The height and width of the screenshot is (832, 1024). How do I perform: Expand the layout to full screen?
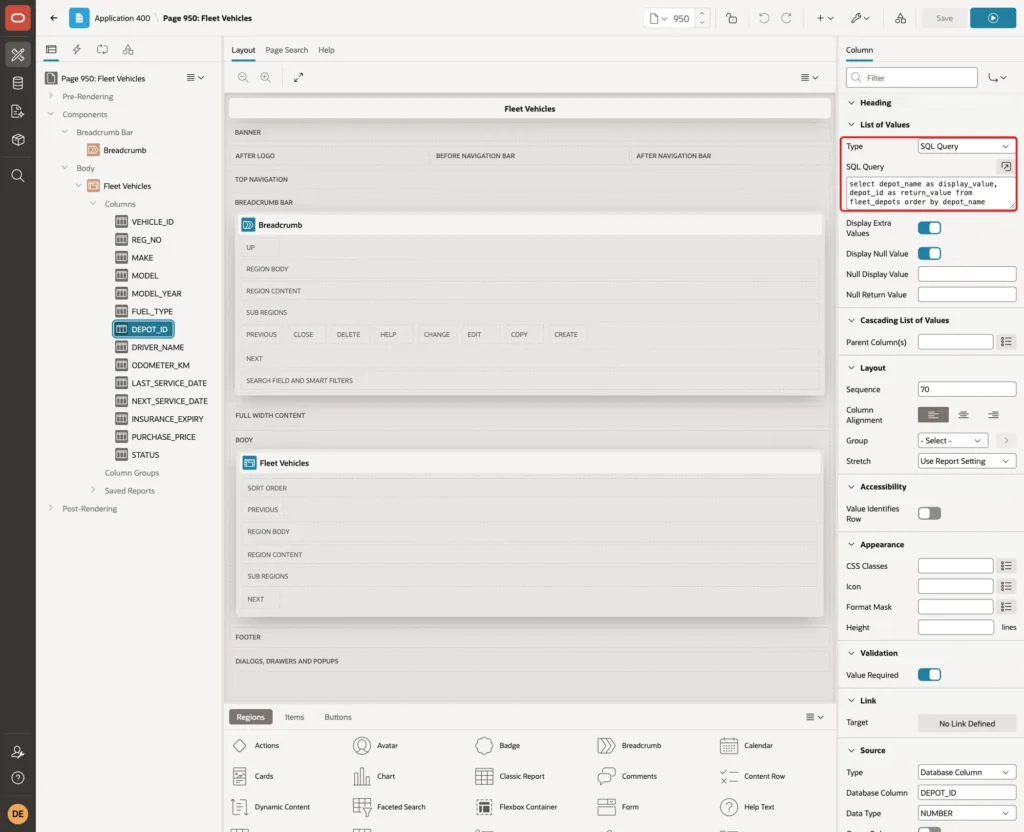click(298, 77)
